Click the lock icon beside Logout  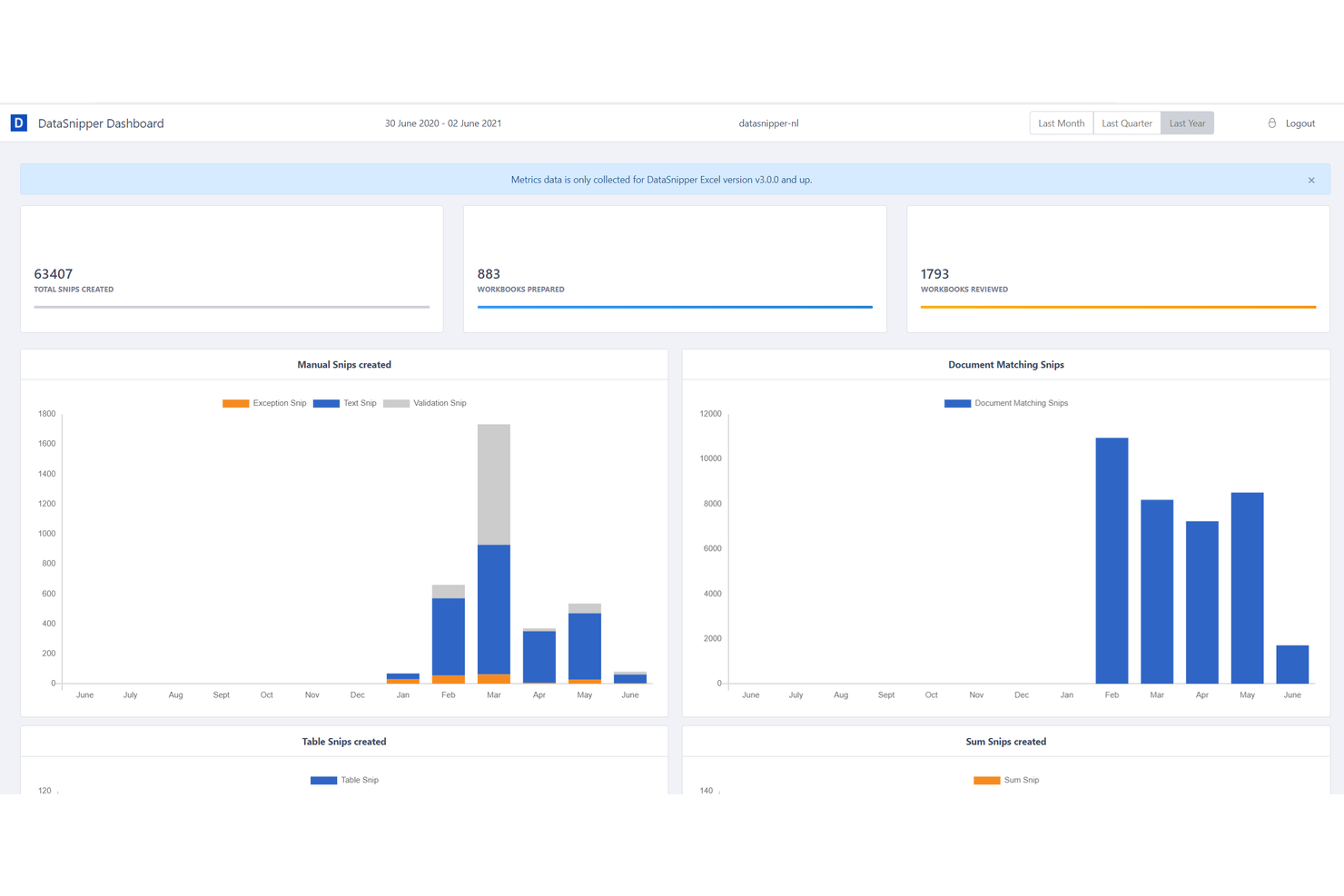pyautogui.click(x=1271, y=123)
